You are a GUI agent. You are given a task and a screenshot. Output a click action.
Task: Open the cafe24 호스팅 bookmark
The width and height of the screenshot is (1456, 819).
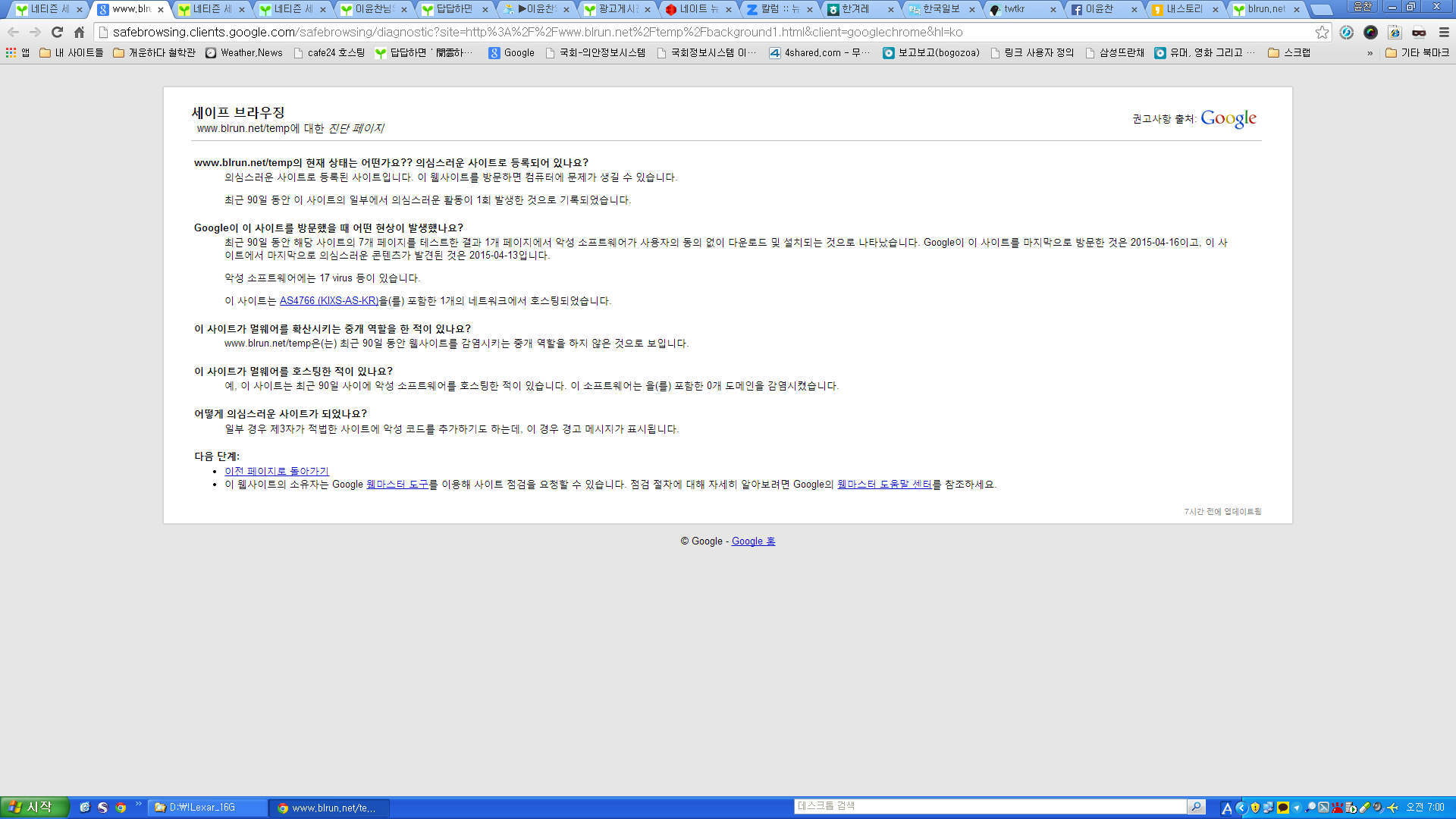click(329, 53)
